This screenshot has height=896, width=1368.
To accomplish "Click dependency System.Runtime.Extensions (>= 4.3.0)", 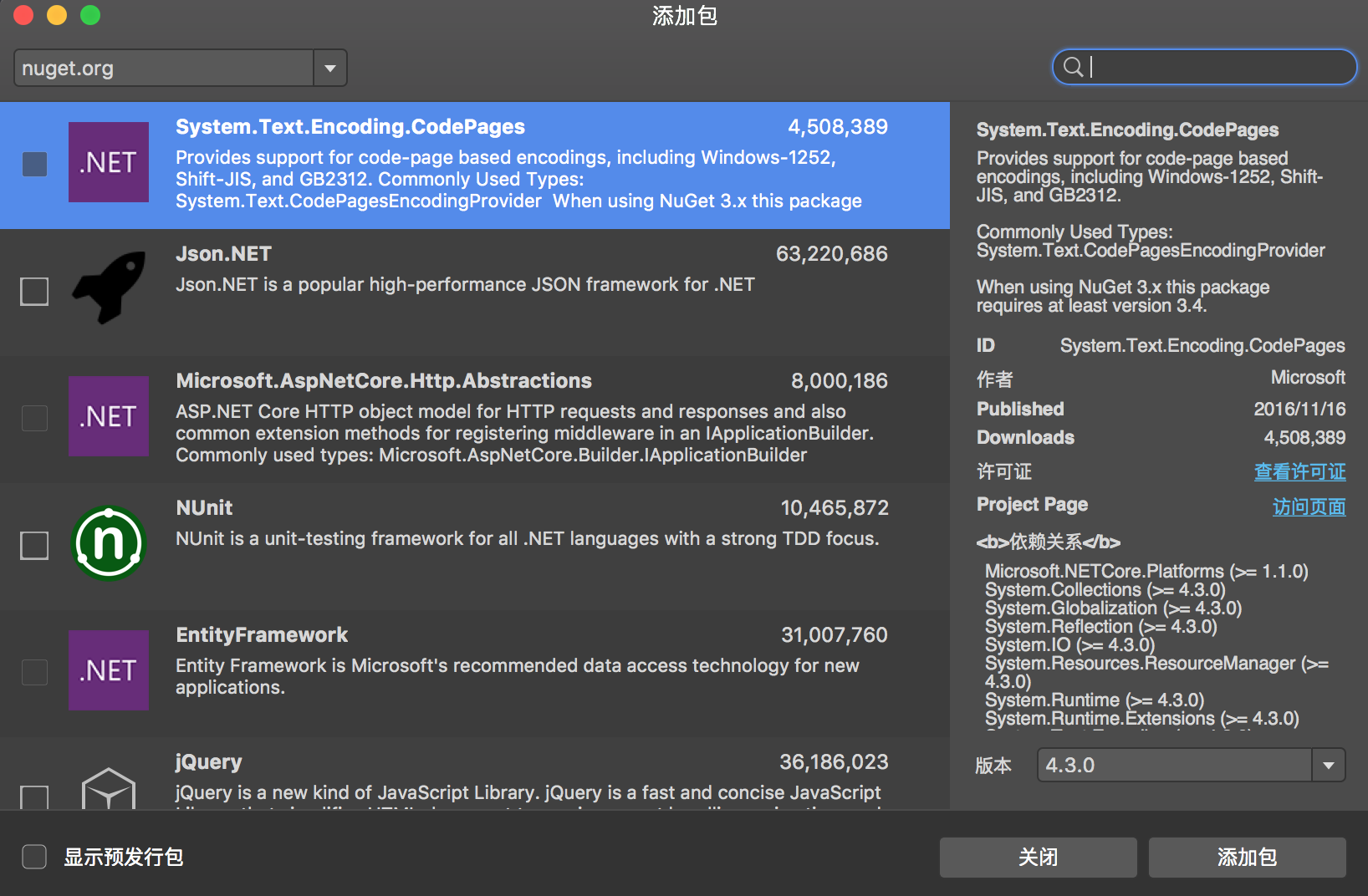I will click(x=1142, y=718).
